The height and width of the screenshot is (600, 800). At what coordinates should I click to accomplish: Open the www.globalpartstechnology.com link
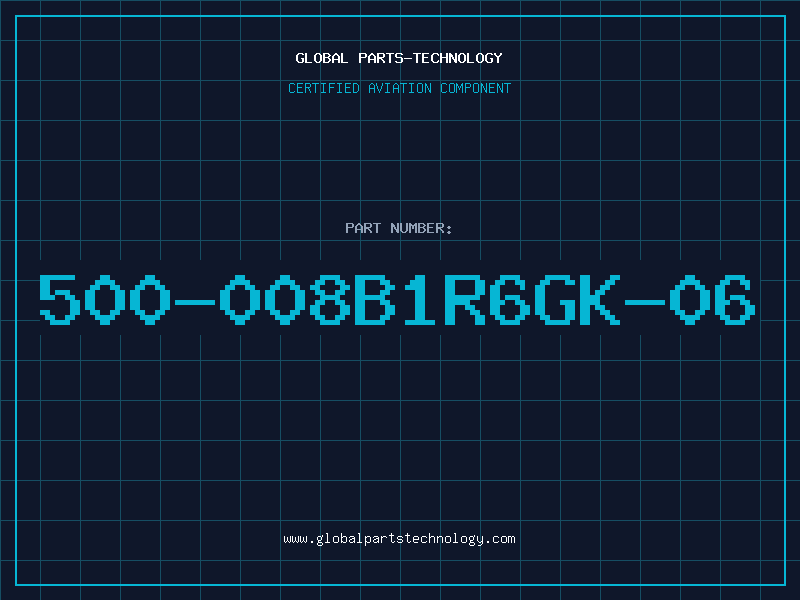[x=399, y=539]
